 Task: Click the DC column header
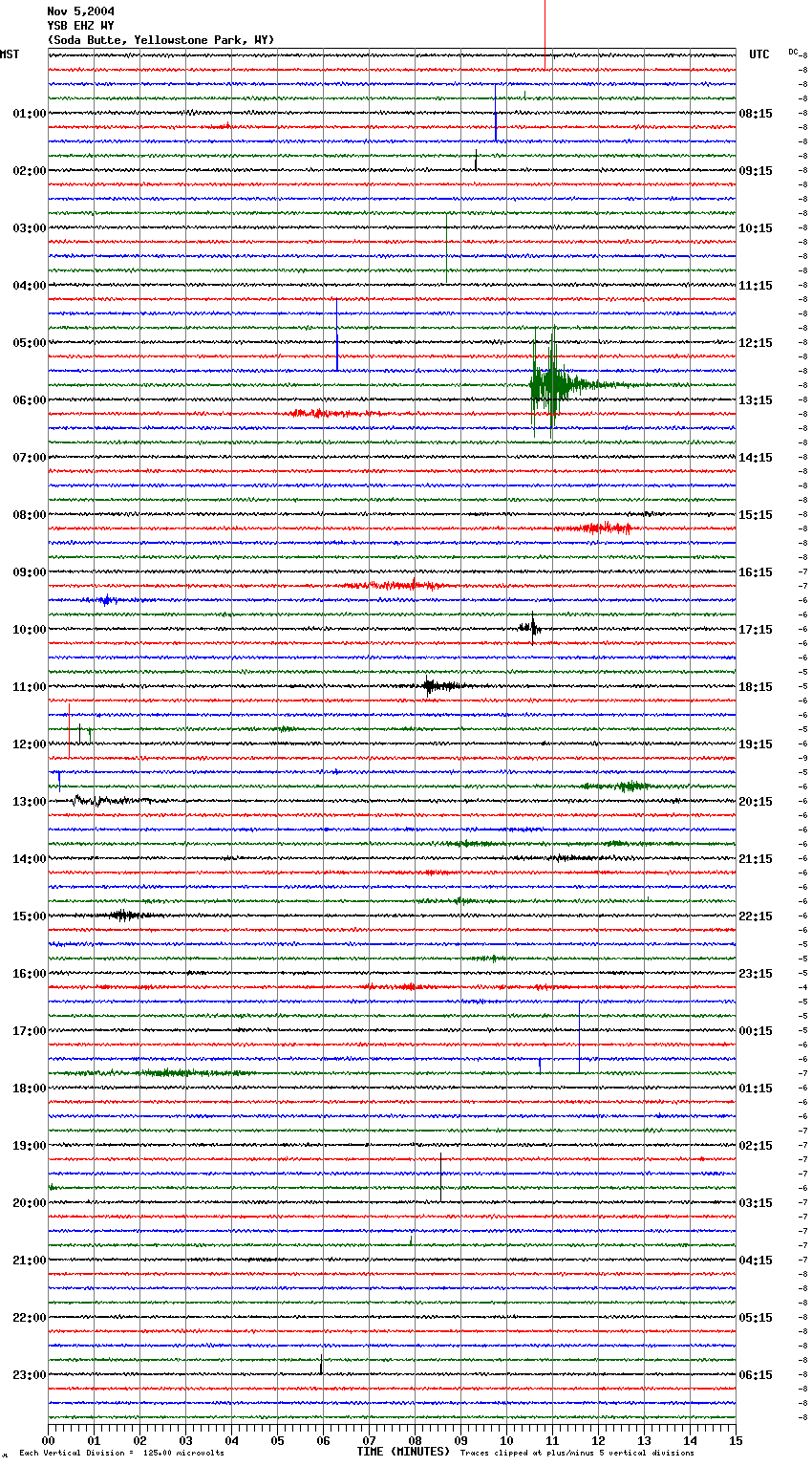pyautogui.click(x=793, y=52)
